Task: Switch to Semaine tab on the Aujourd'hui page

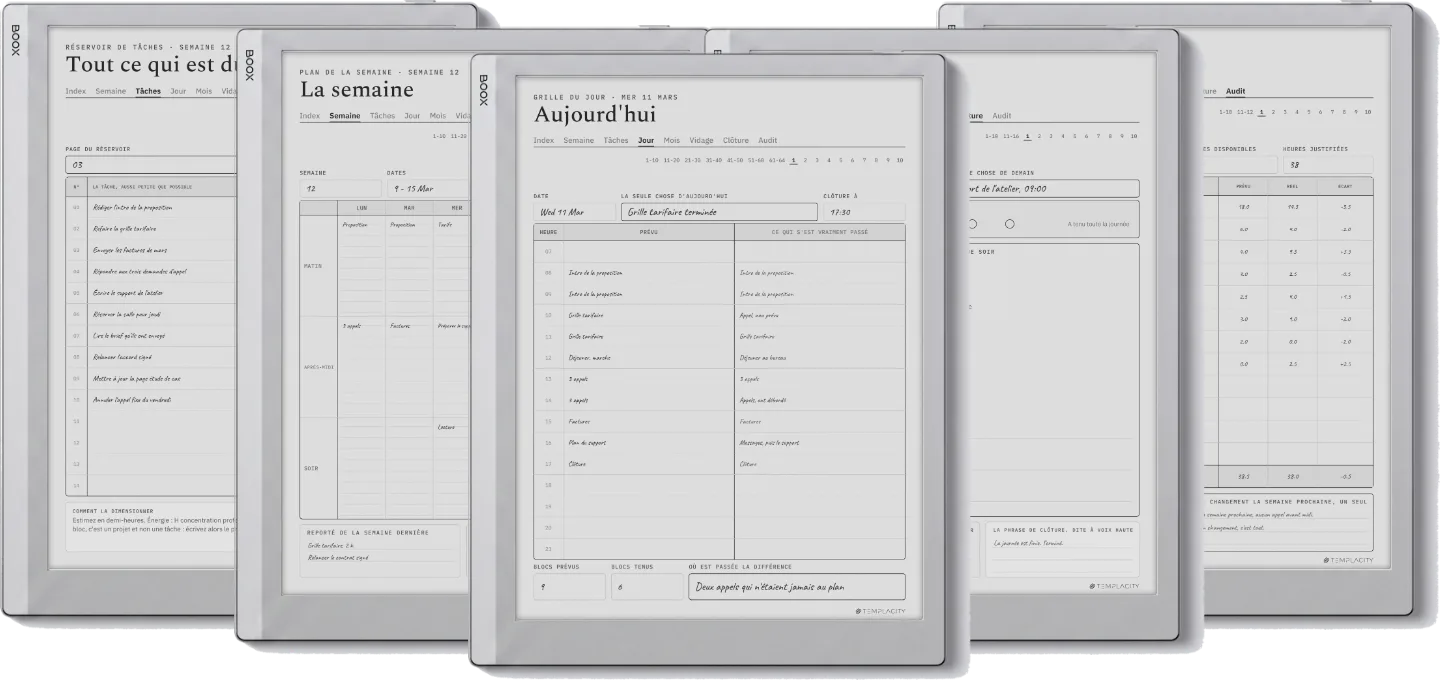Action: click(578, 140)
